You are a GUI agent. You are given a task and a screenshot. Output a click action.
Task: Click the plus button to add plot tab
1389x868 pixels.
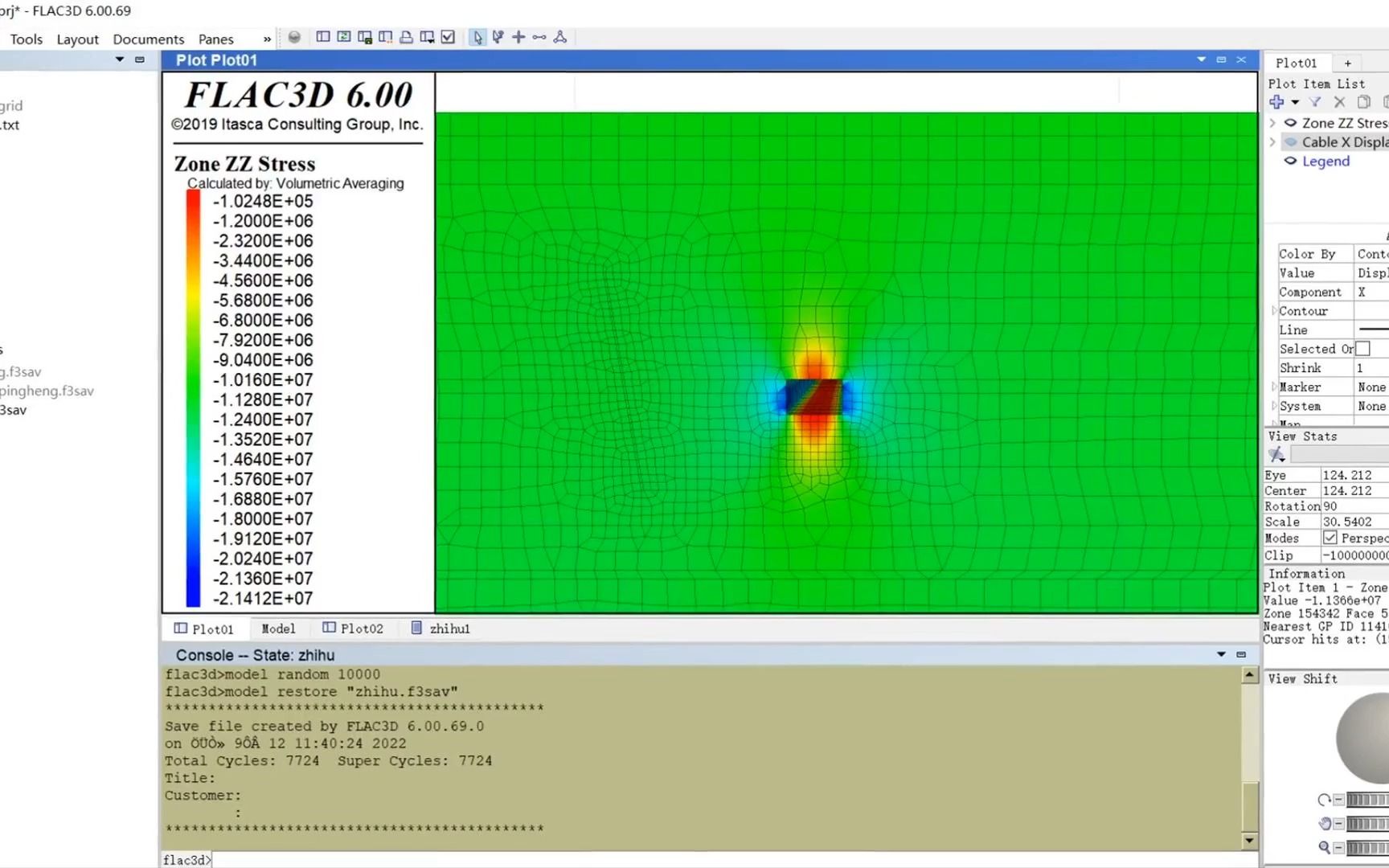pos(1348,63)
